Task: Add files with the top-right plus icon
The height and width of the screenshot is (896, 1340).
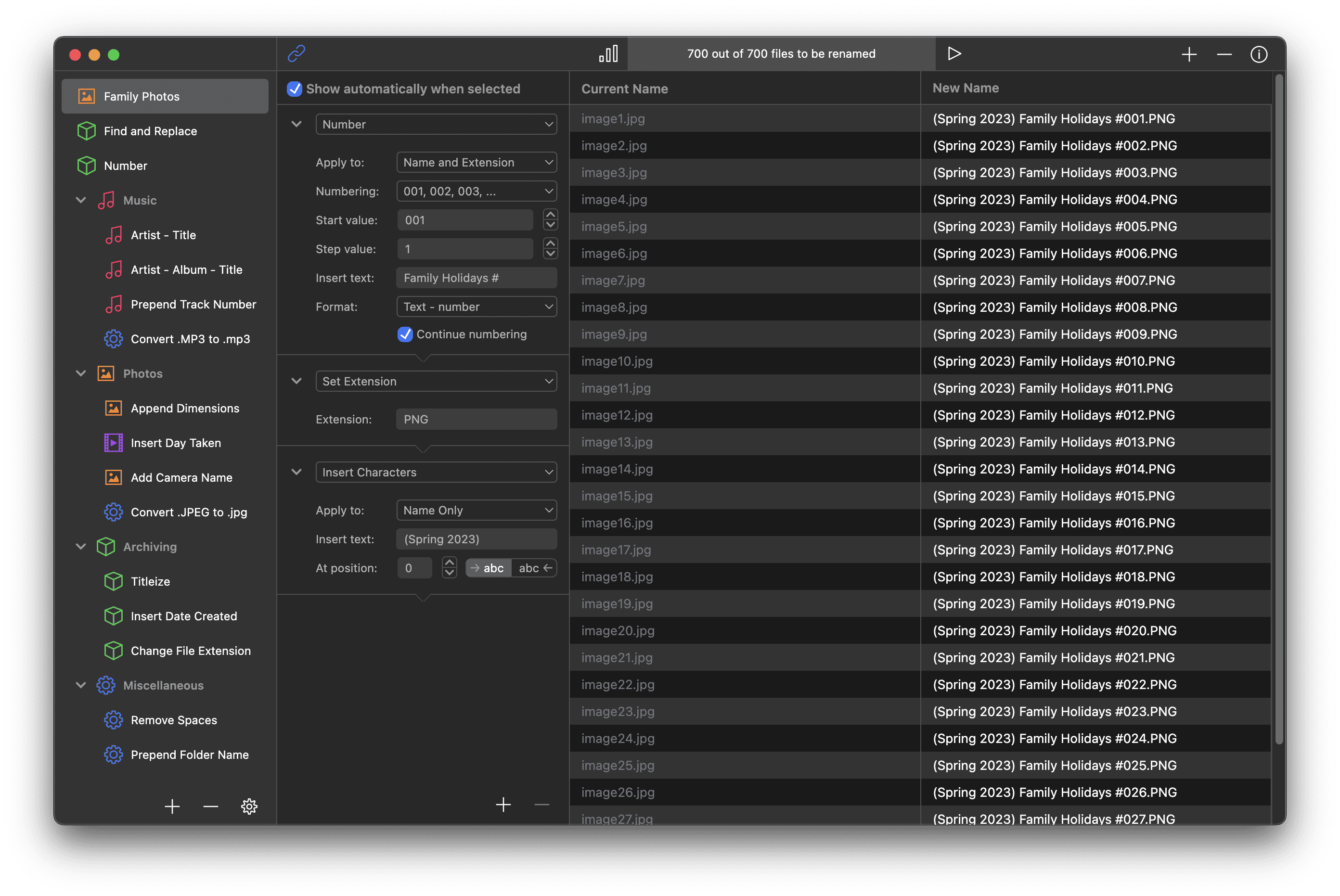Action: tap(1188, 54)
